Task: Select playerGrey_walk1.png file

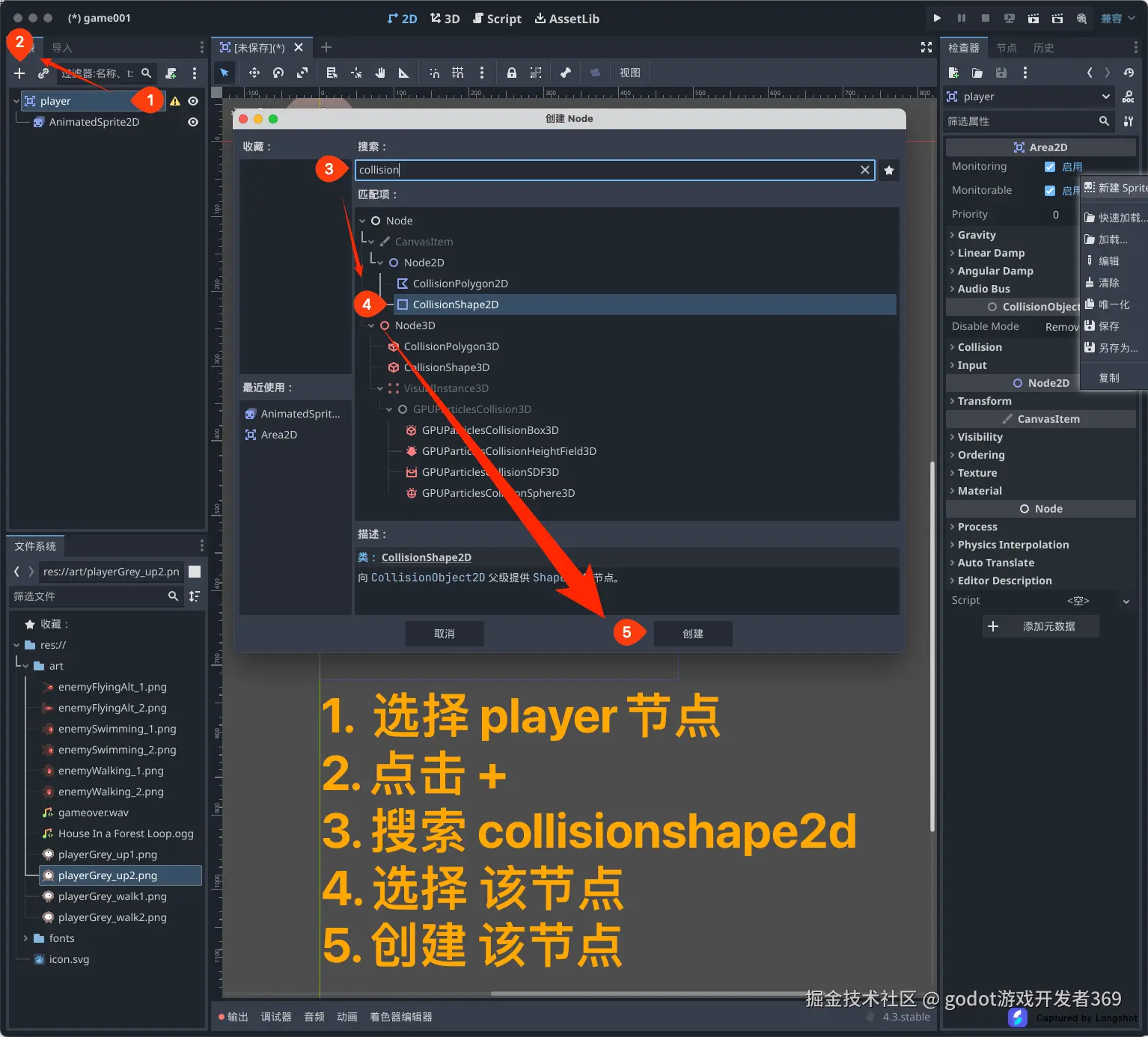Action: [112, 896]
